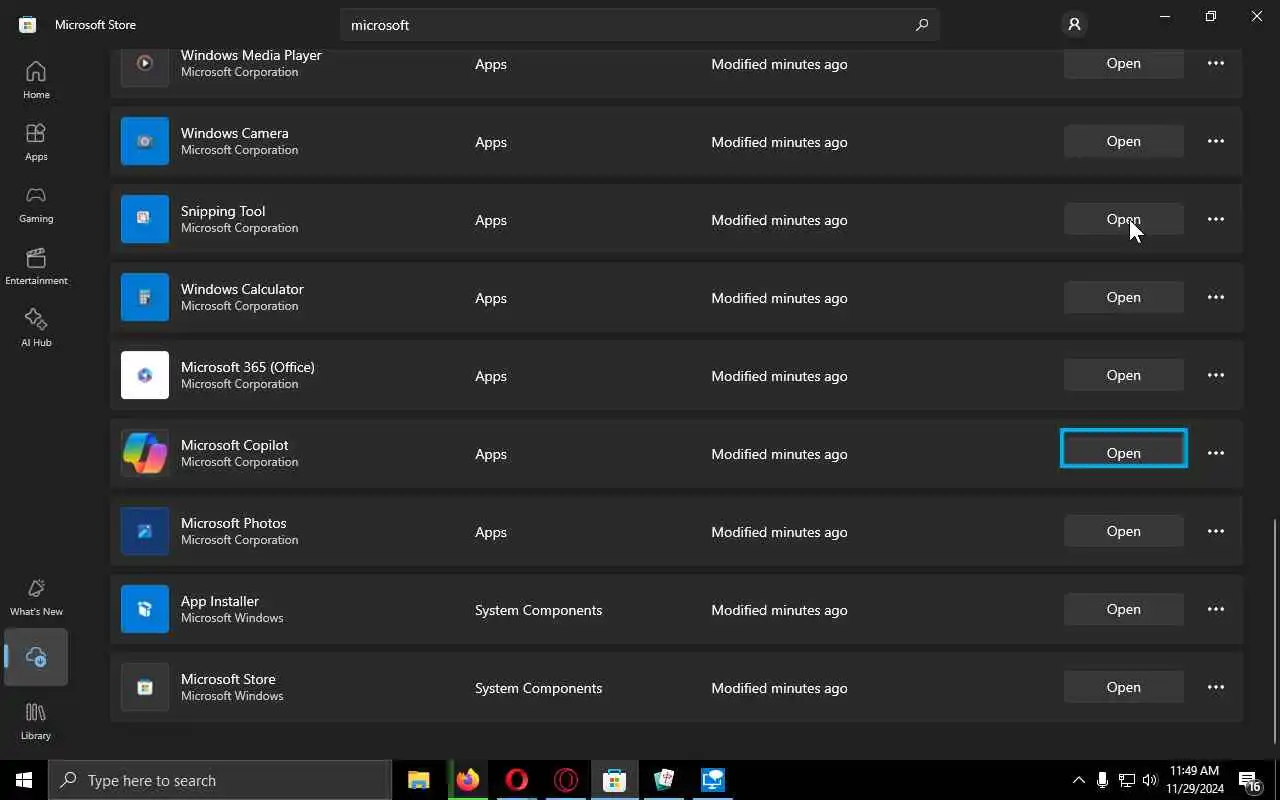Click Open for App Installer
This screenshot has width=1280, height=800.
click(1123, 609)
